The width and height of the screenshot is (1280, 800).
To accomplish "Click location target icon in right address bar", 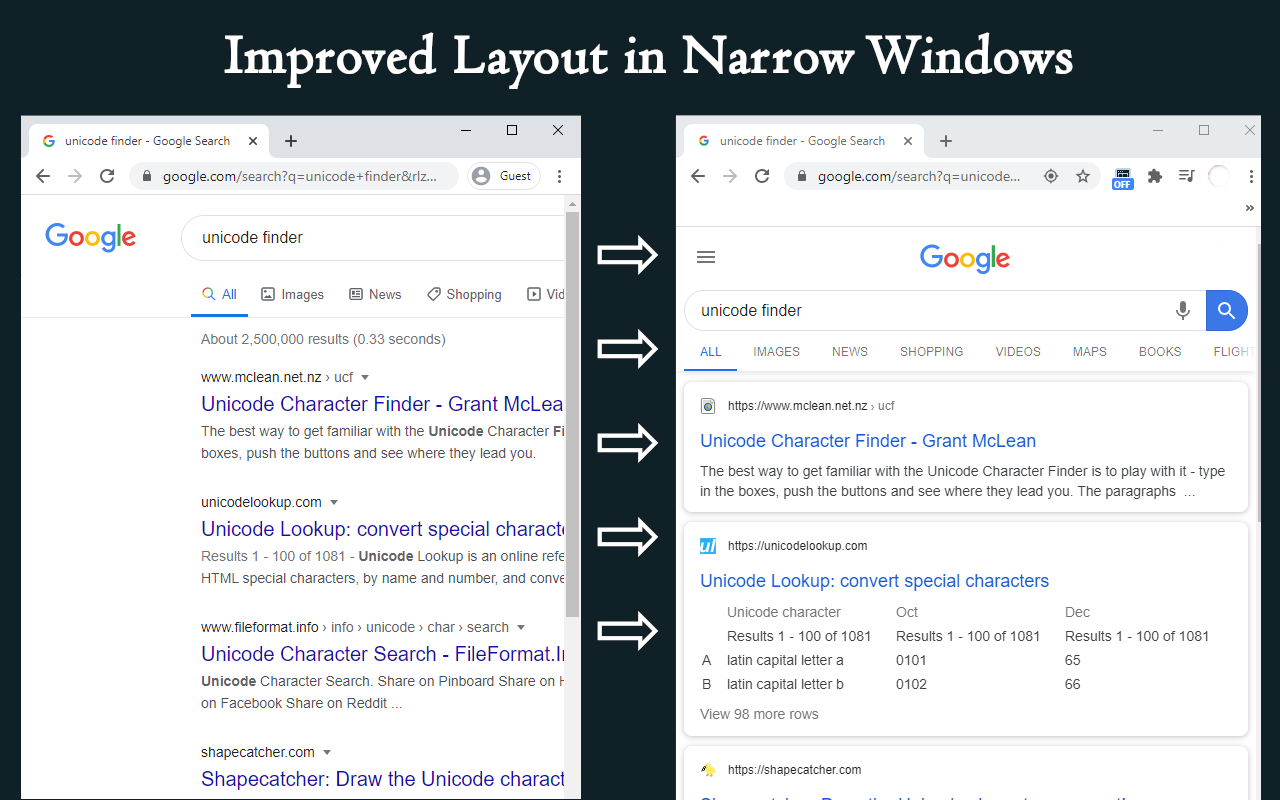I will click(1051, 176).
